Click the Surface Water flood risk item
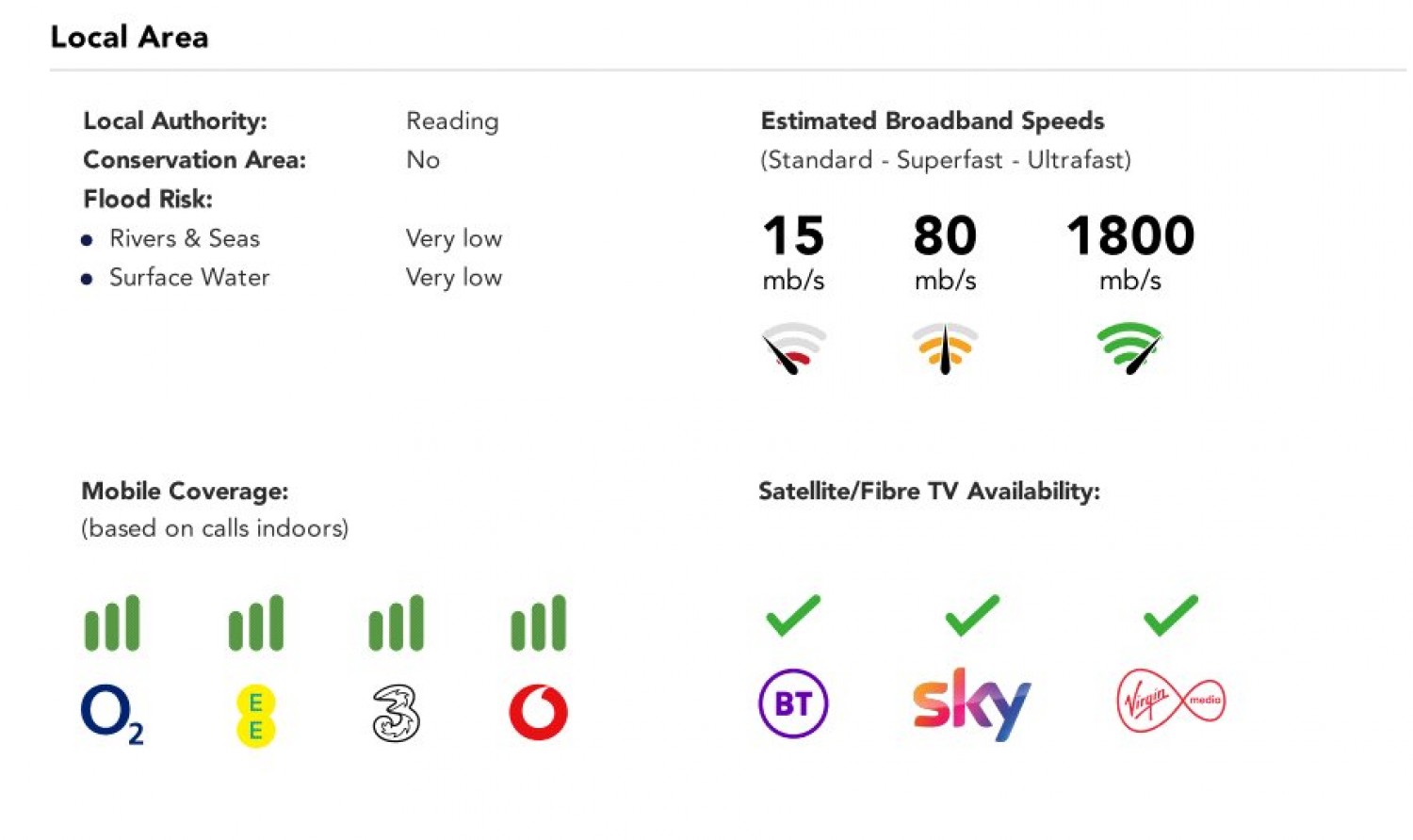The width and height of the screenshot is (1413, 840). pos(189,278)
